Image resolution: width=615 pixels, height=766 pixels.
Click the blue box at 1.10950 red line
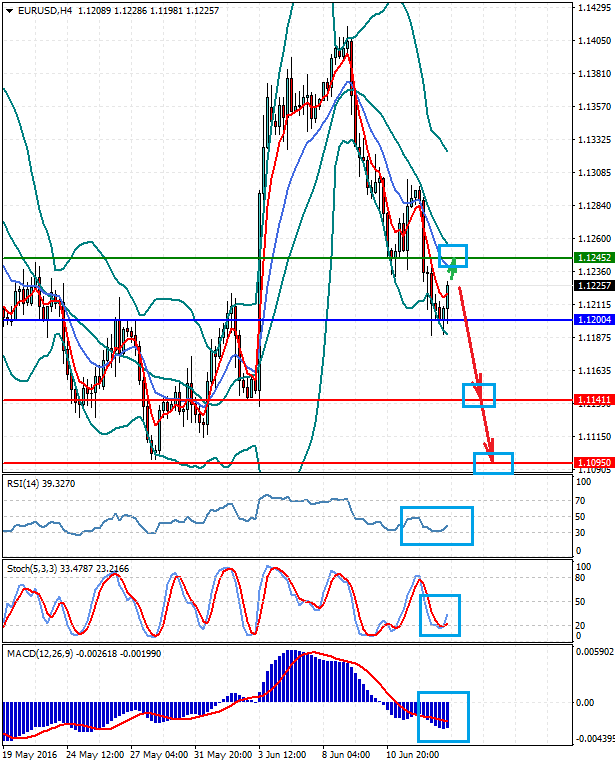(x=493, y=463)
